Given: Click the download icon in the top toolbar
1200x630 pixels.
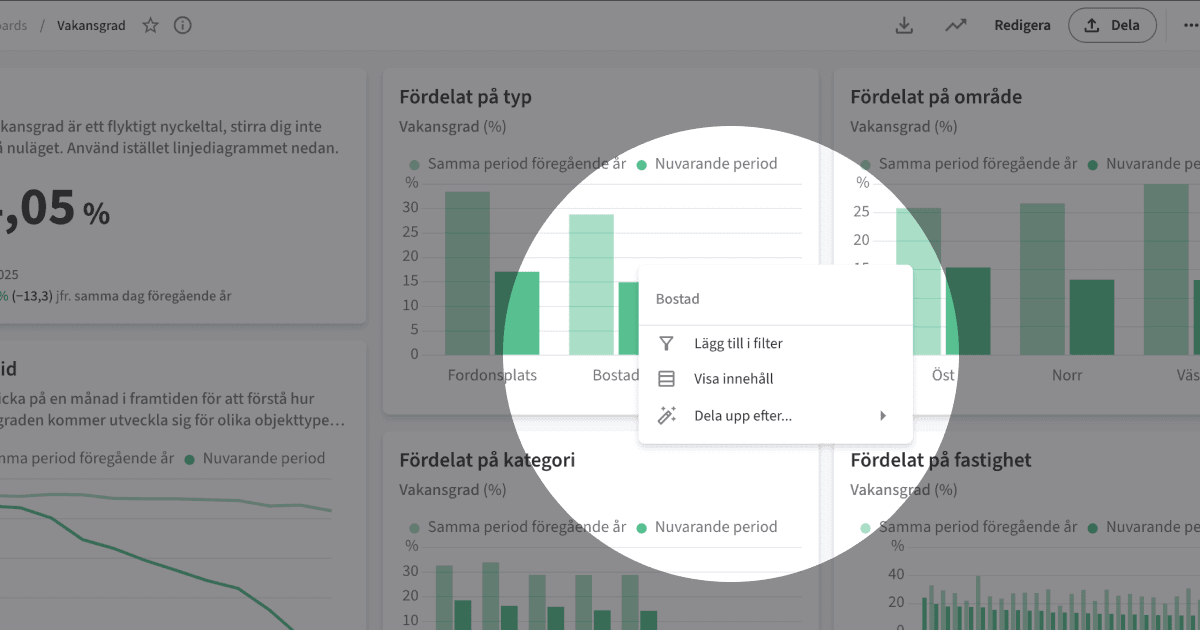Looking at the screenshot, I should 904,24.
